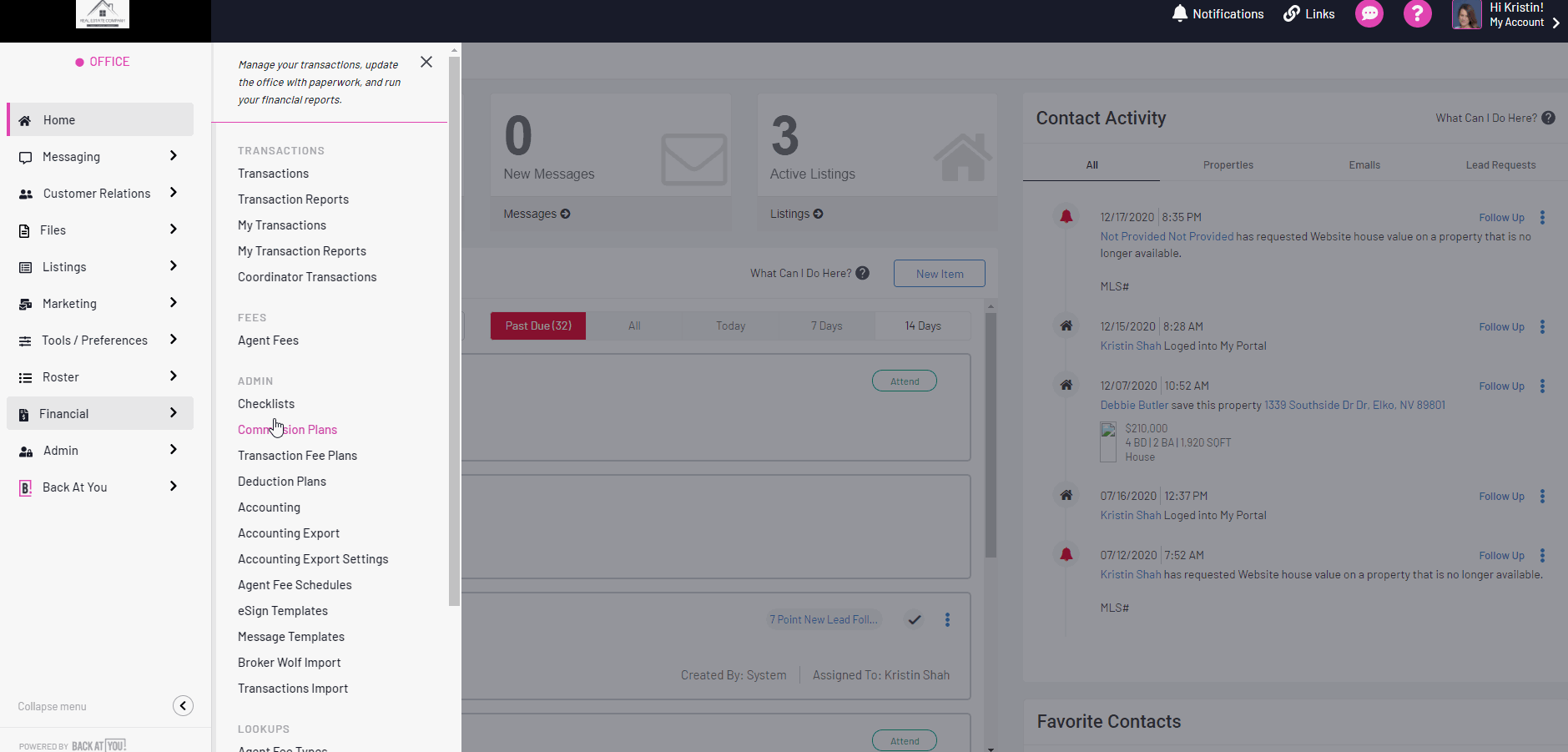Image resolution: width=1568 pixels, height=752 pixels.
Task: Click the Roster list icon
Action: [26, 377]
